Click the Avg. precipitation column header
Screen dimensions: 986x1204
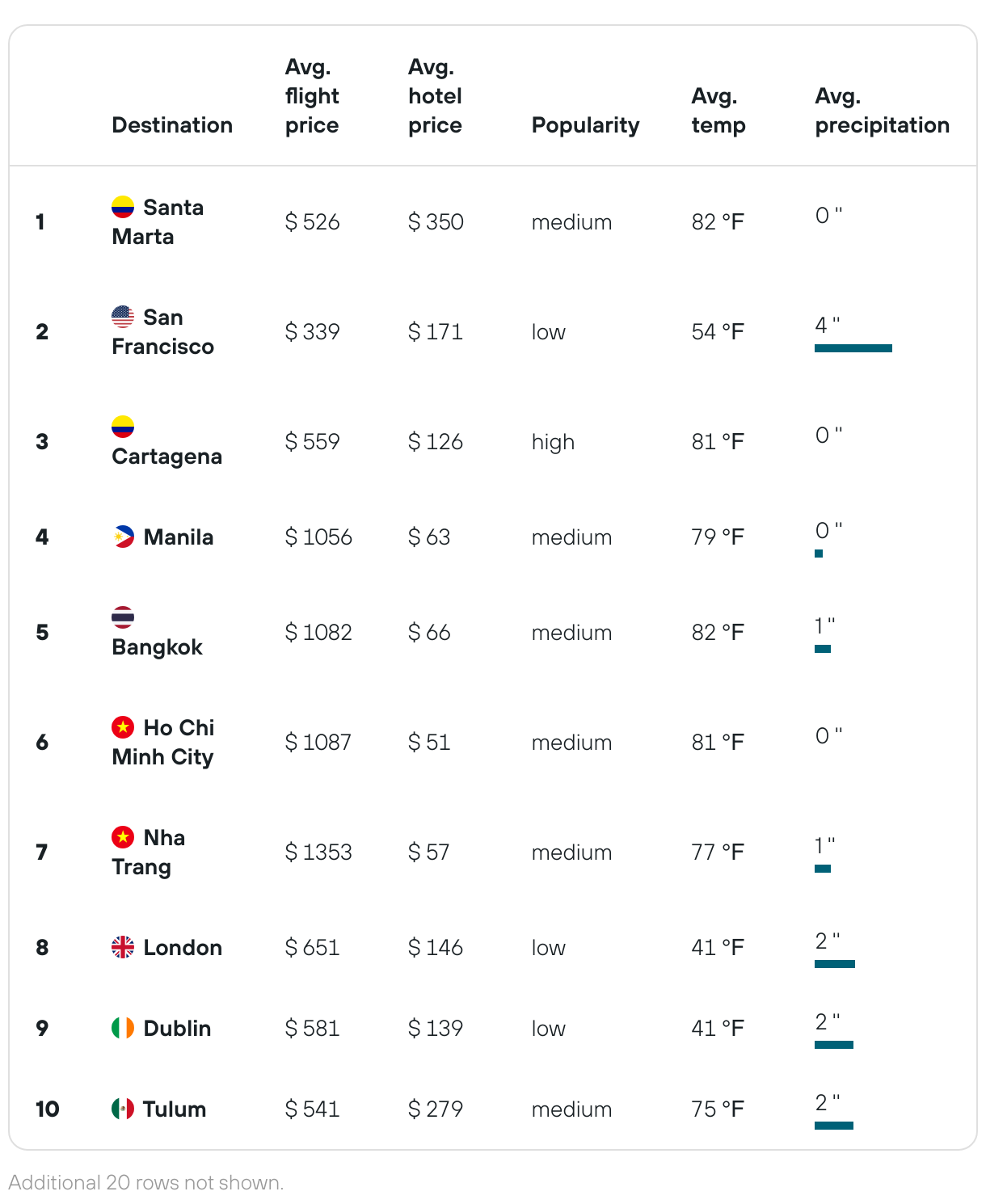882,111
